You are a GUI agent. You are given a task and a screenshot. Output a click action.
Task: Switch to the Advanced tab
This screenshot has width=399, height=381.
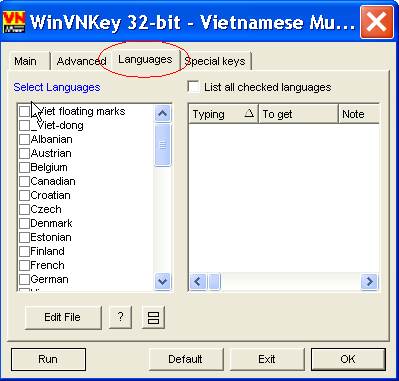tap(81, 61)
